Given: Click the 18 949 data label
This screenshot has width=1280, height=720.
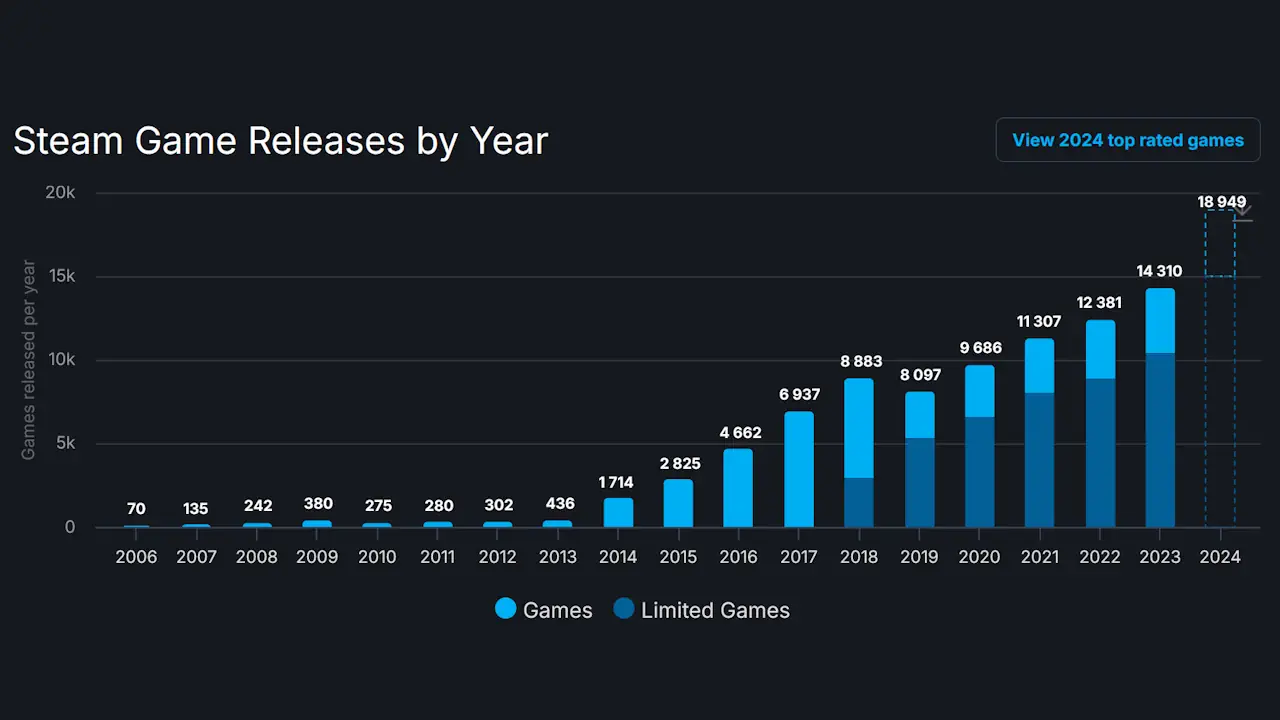Looking at the screenshot, I should (x=1220, y=202).
